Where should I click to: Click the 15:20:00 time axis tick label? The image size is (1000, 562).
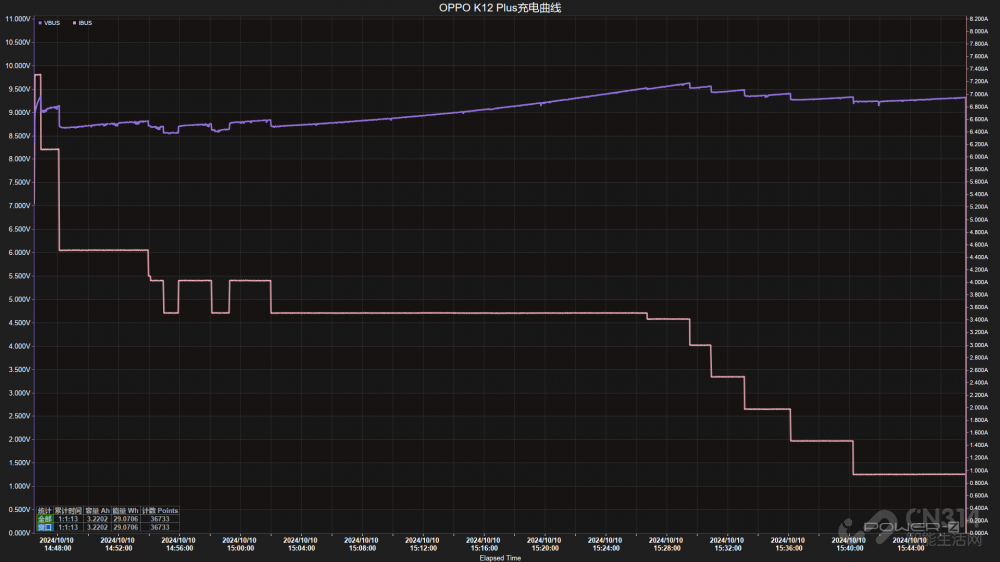[x=545, y=548]
